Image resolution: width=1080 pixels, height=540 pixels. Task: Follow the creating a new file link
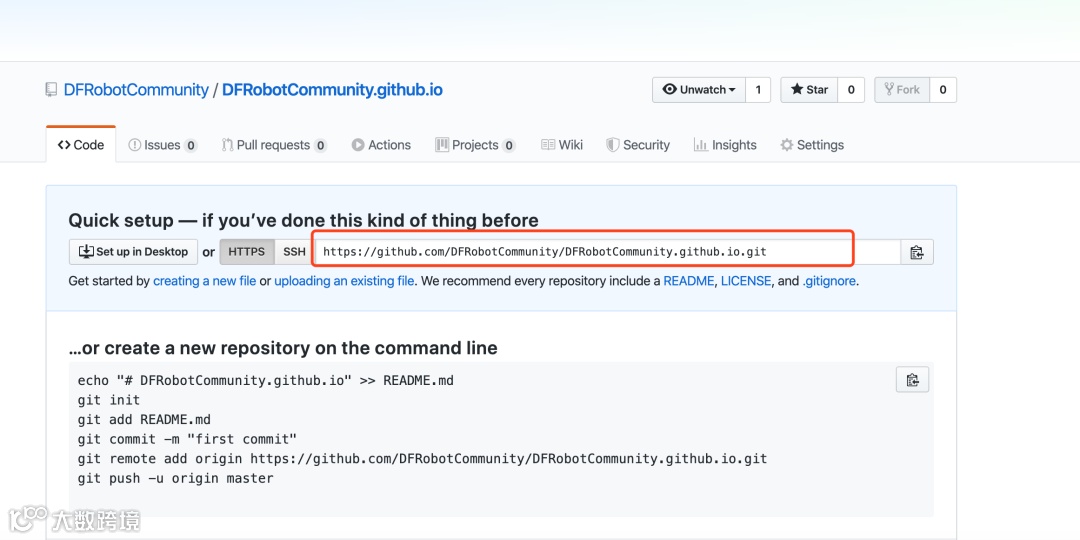point(205,281)
